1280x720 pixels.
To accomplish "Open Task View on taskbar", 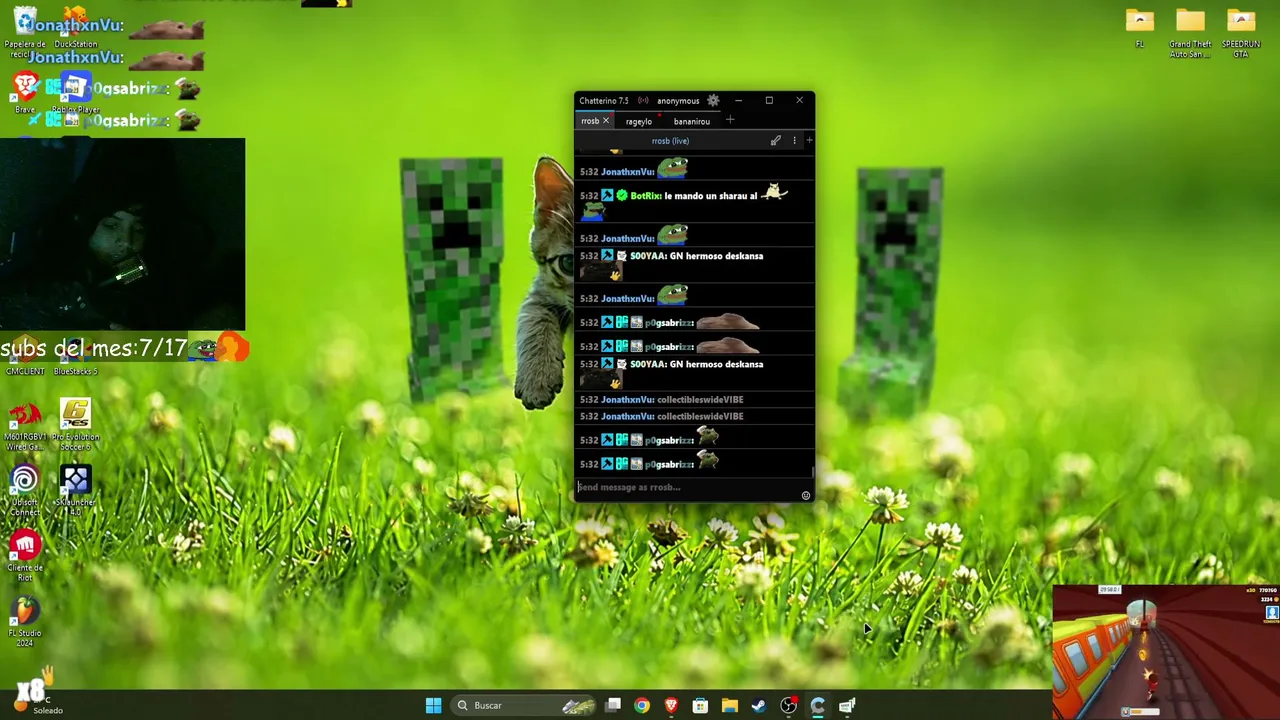I will click(613, 706).
